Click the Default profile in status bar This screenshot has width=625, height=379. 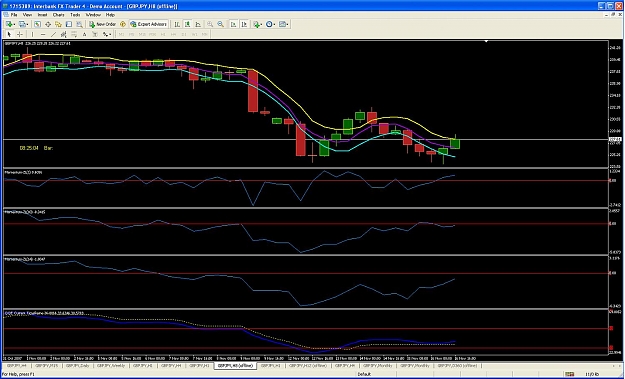[x=364, y=374]
